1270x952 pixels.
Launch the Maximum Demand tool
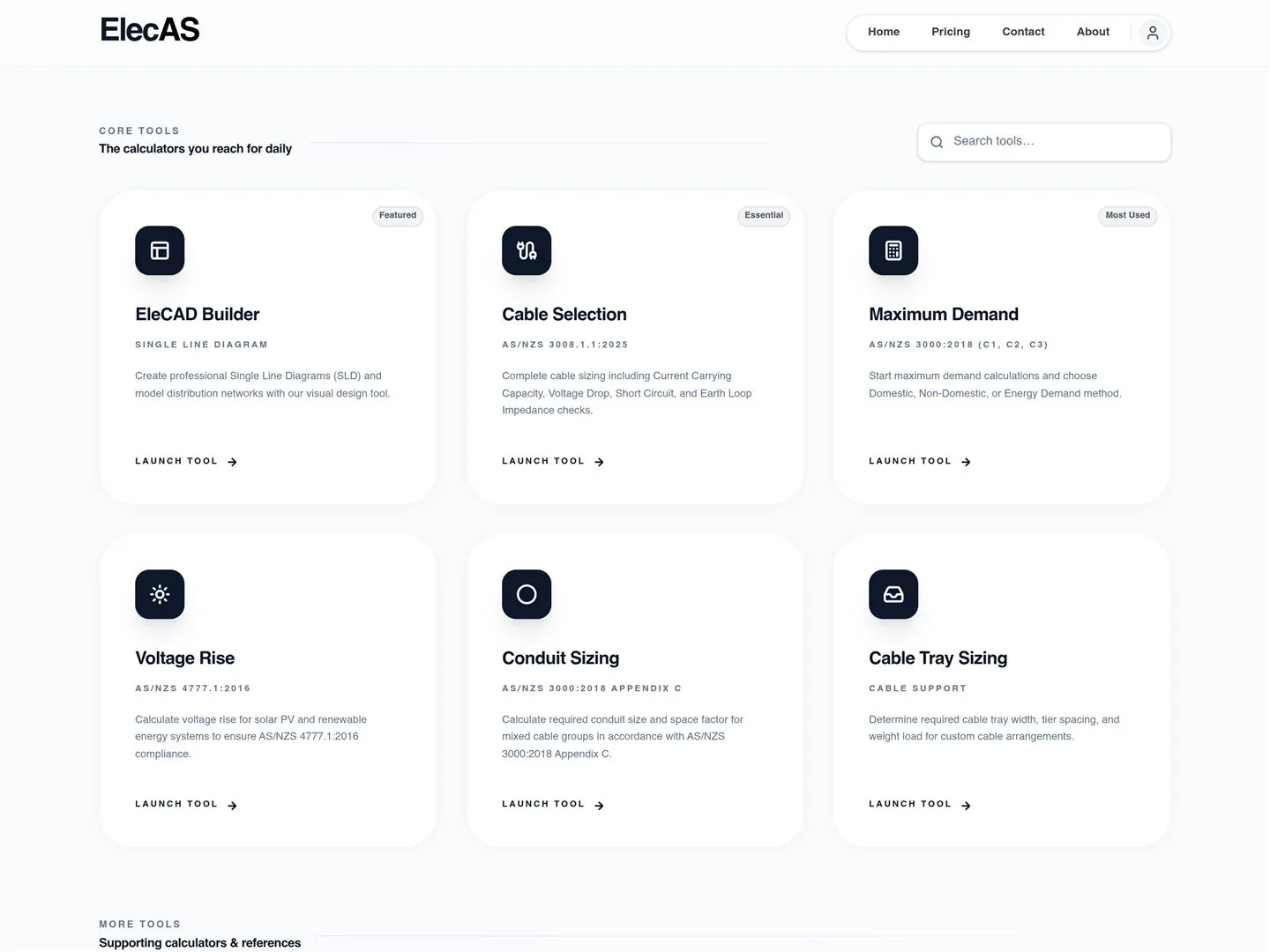pyautogui.click(x=920, y=461)
